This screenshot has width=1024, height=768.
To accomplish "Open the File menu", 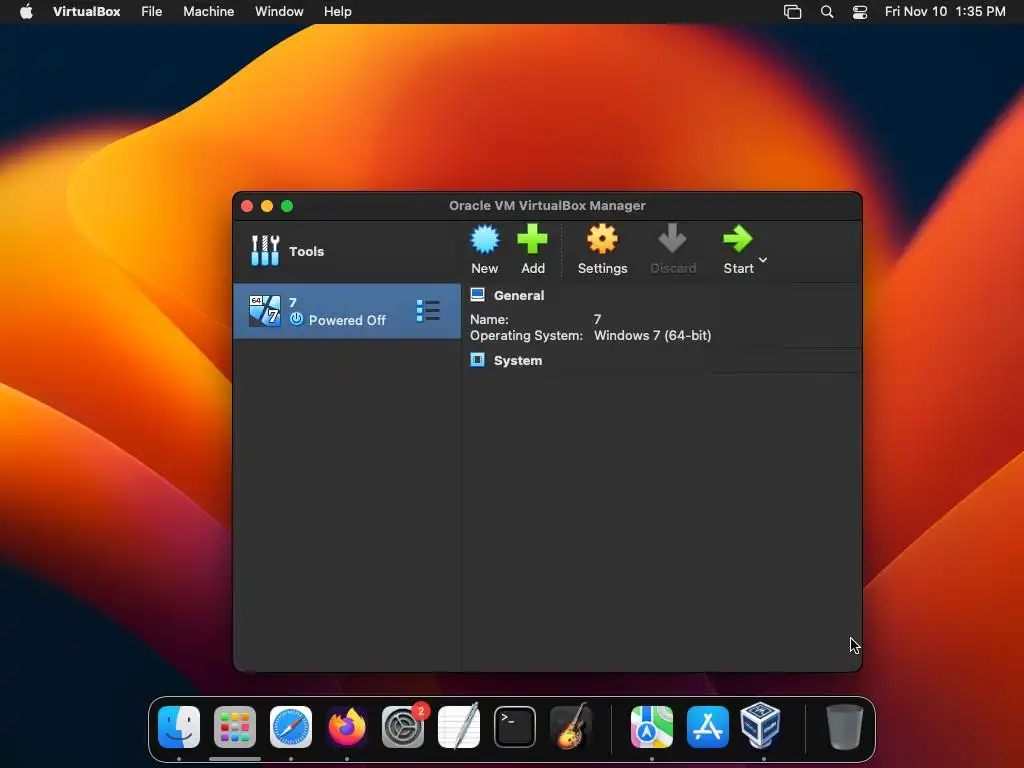I will tap(152, 11).
